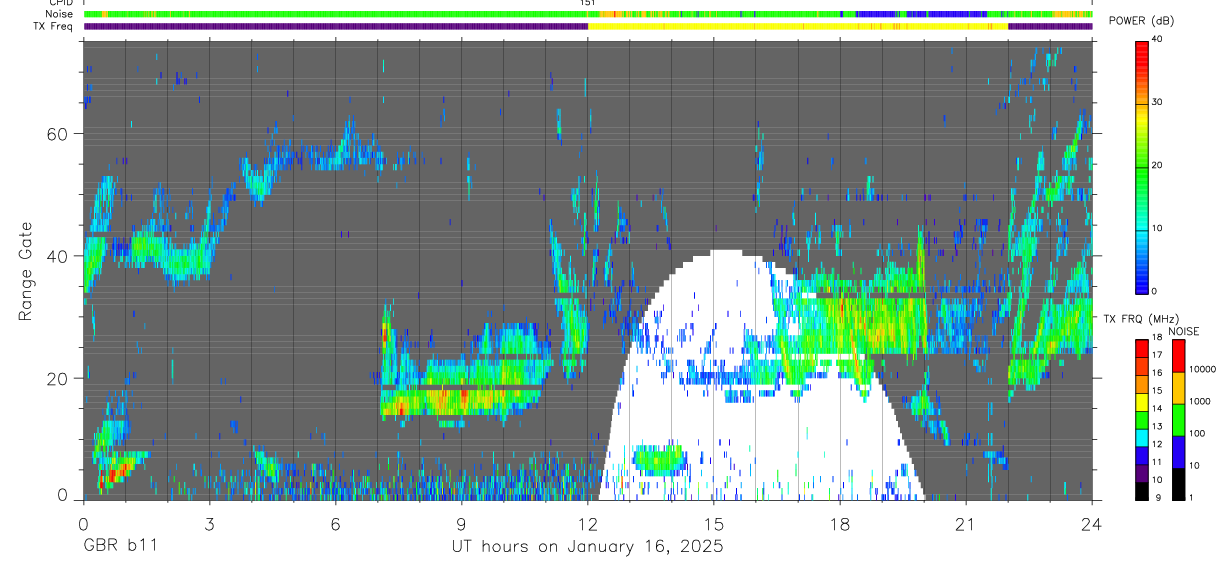Select the red top segment of TX FRQ colorbar
The height and width of the screenshot is (567, 1228).
pos(1141,348)
